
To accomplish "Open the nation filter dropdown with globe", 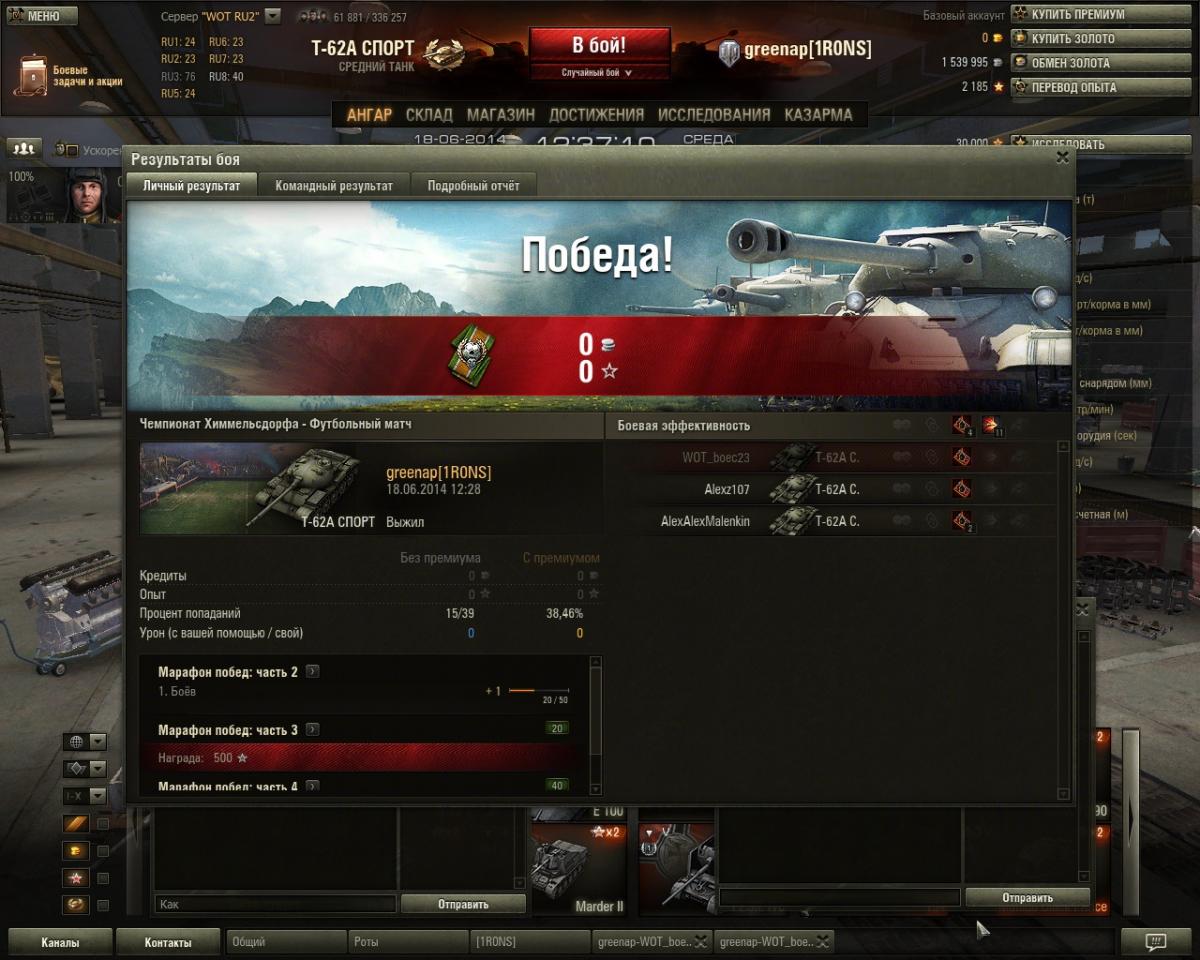I will point(85,742).
